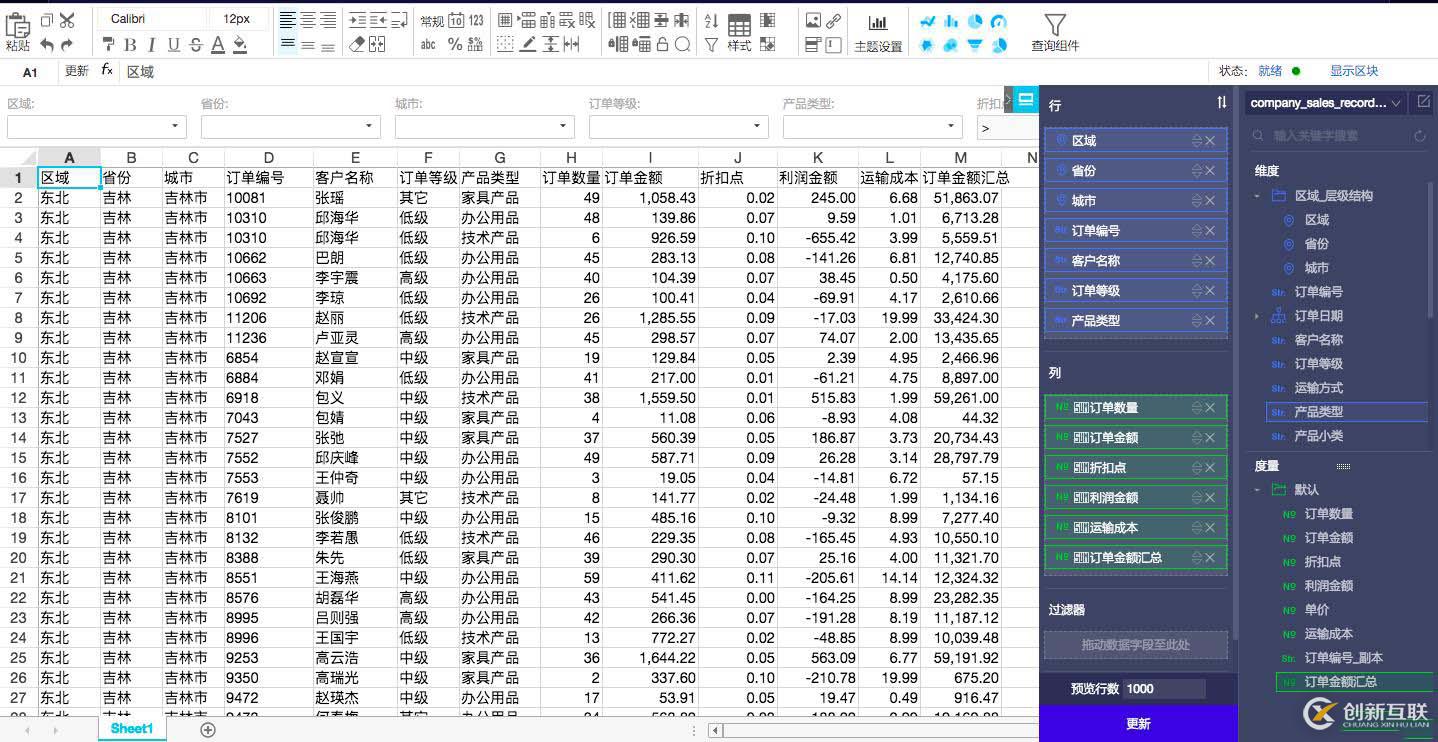
Task: Insert a line chart icon
Action: pyautogui.click(x=928, y=21)
